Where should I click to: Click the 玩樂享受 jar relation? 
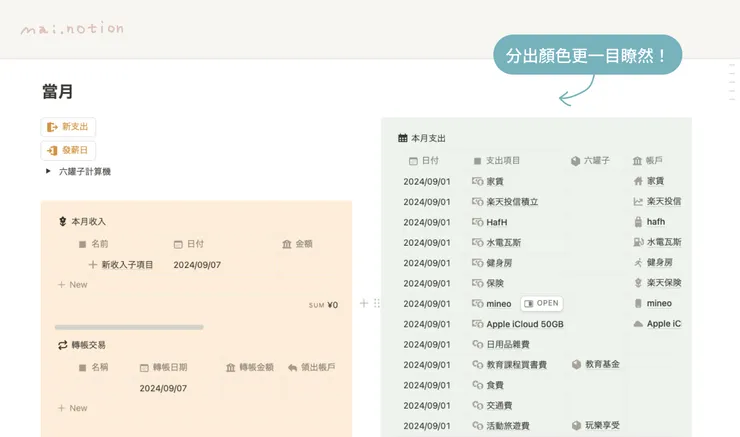click(596, 425)
